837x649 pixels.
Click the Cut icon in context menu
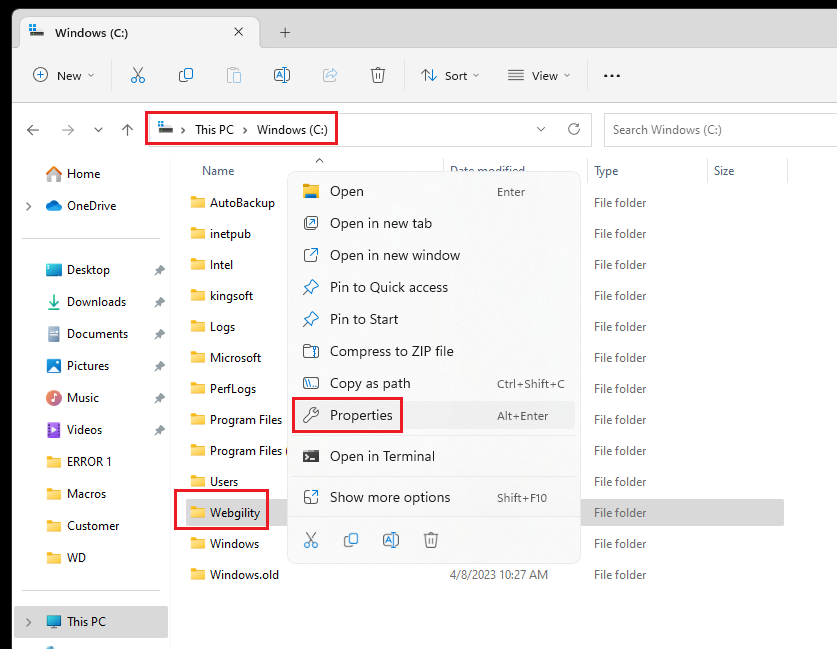[311, 540]
